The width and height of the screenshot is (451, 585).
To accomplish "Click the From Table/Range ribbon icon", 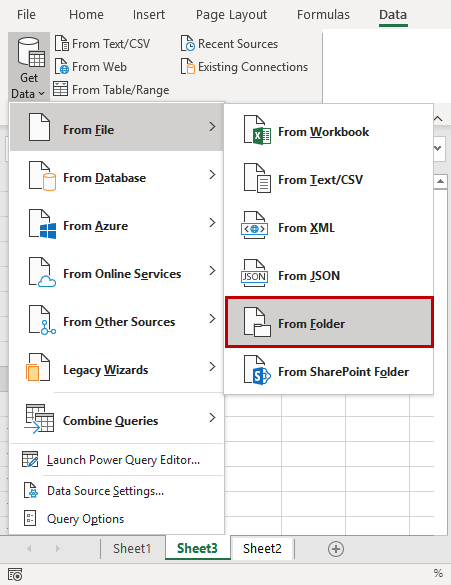I will [x=60, y=90].
